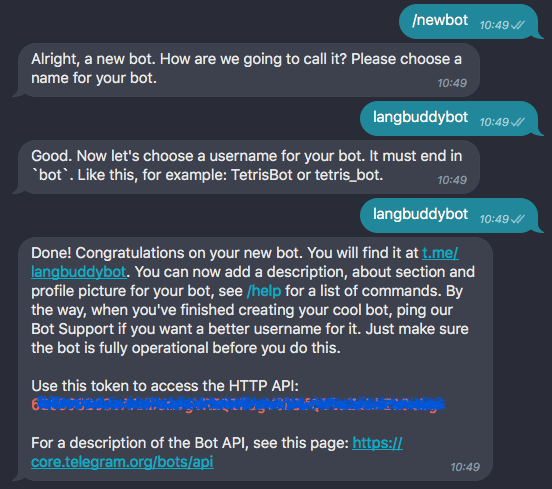Viewport: 552px width, 489px height.
Task: Click the obscured HTTP API token
Action: (238, 404)
